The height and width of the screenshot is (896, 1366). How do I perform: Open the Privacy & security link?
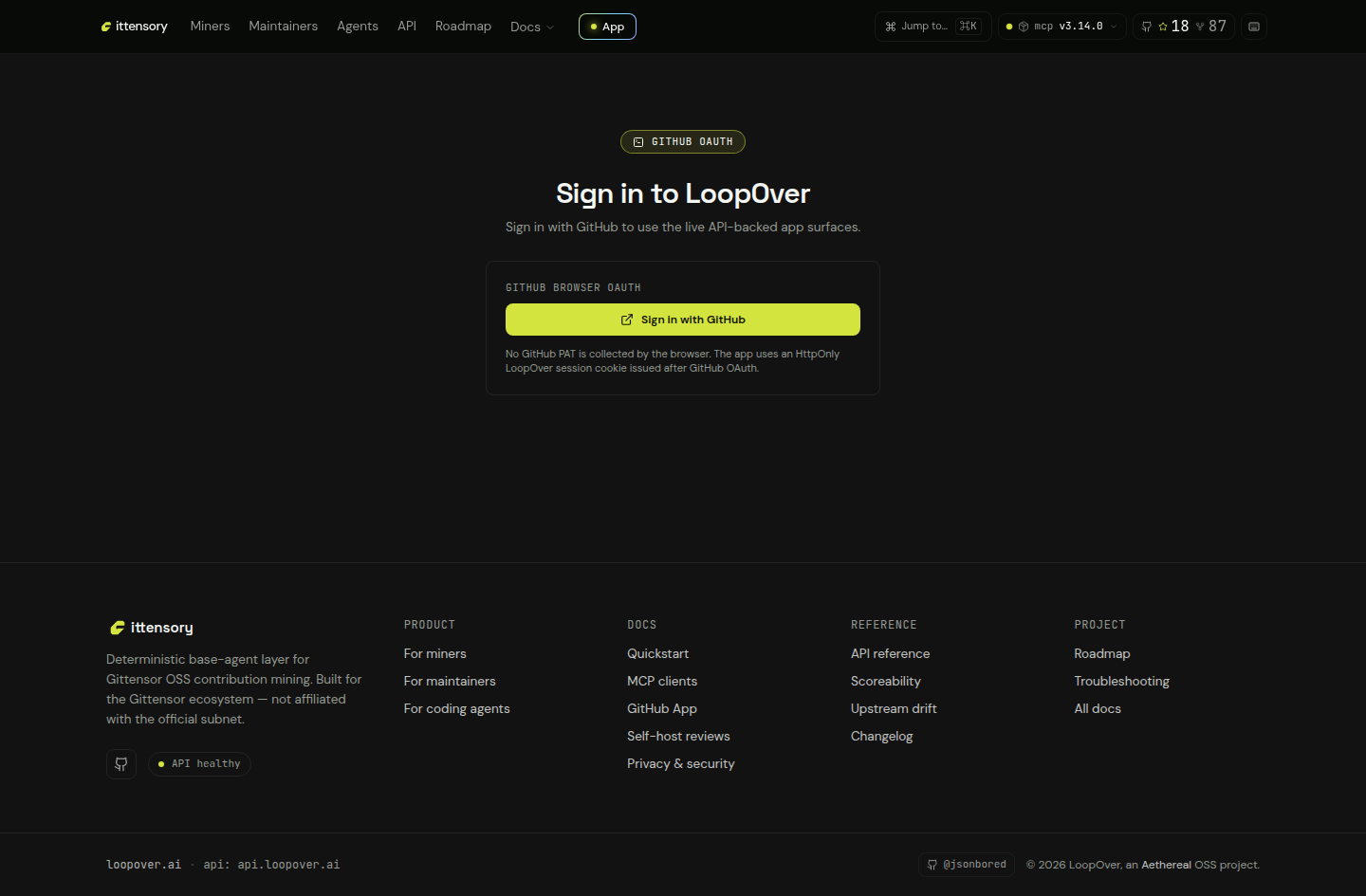(x=681, y=764)
